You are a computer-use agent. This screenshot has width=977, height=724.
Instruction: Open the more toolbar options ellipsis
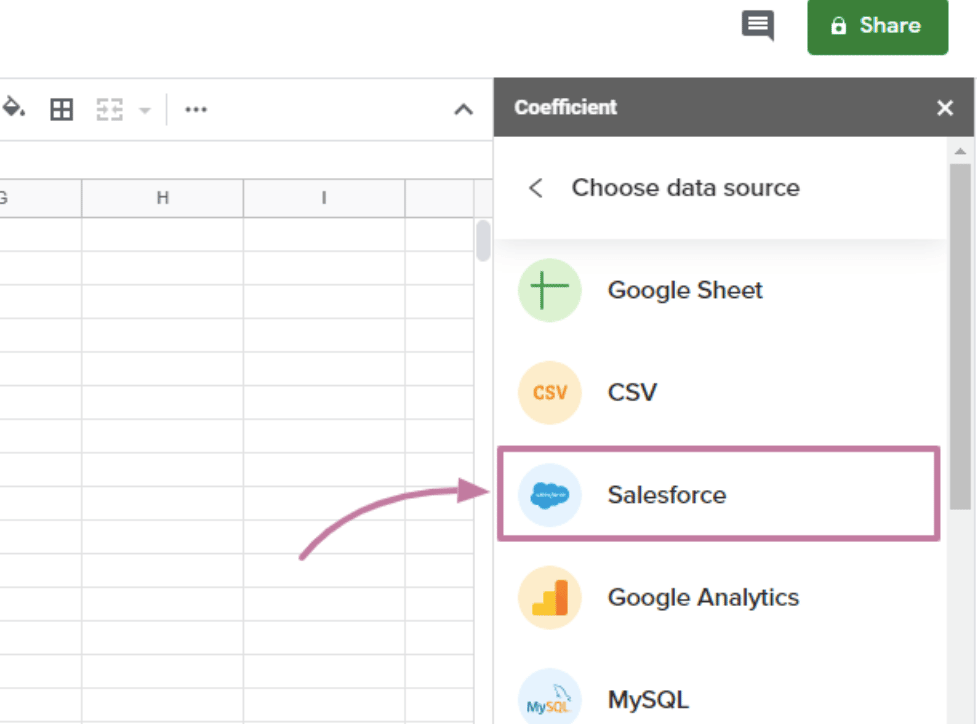coord(196,110)
